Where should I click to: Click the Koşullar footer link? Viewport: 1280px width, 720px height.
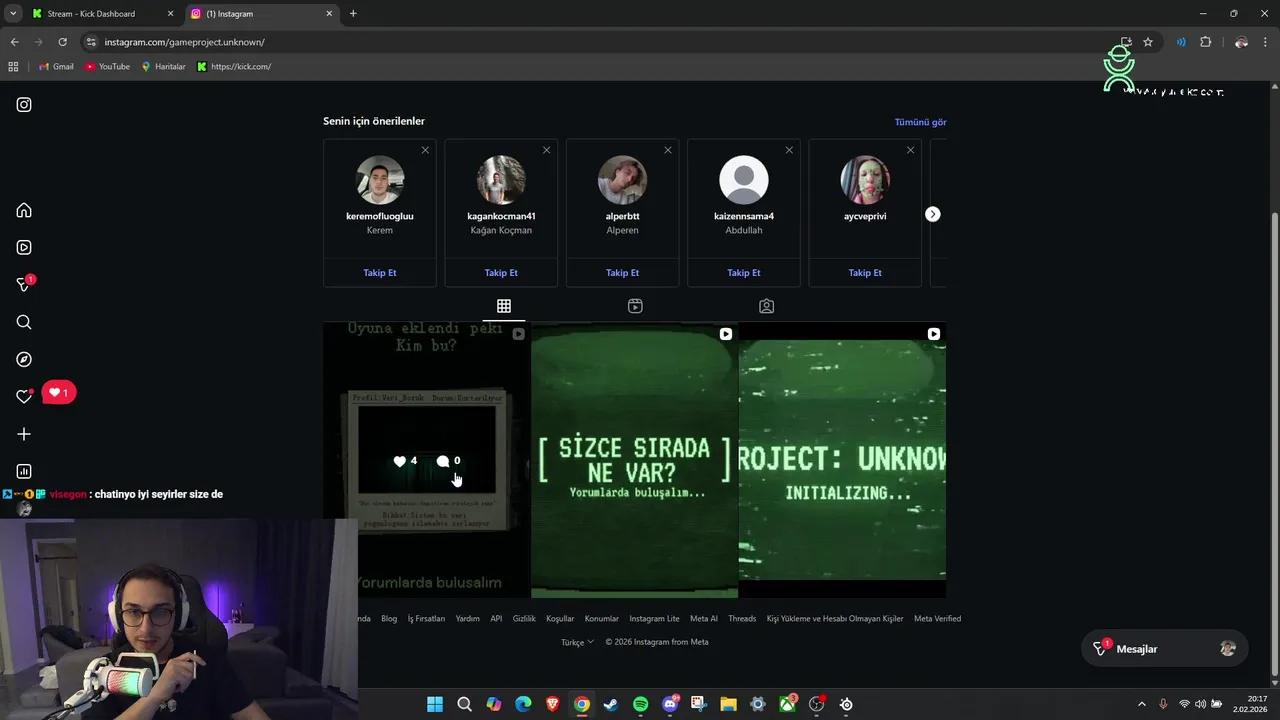(560, 619)
